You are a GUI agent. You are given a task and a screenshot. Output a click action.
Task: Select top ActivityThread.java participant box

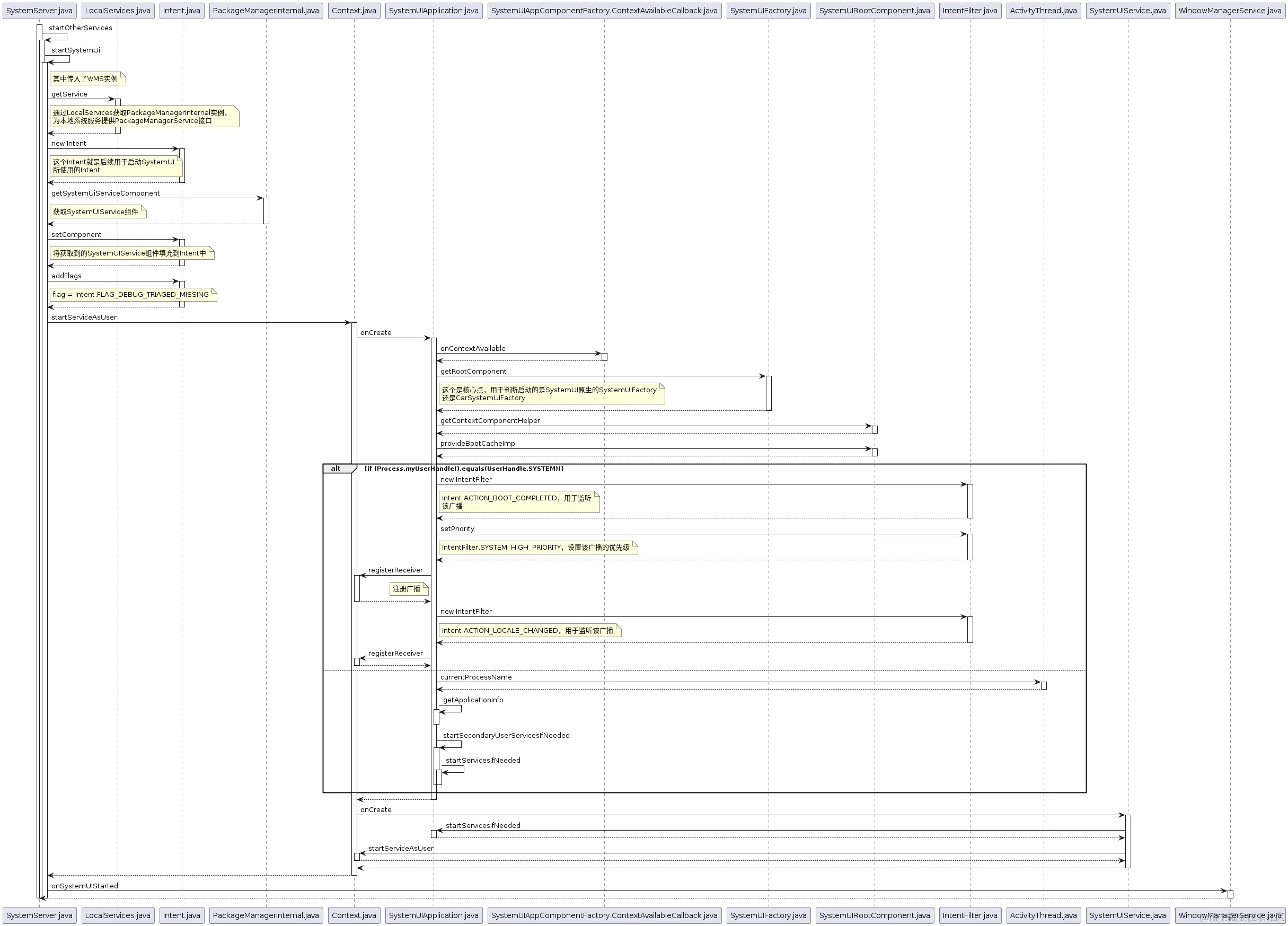click(1043, 10)
